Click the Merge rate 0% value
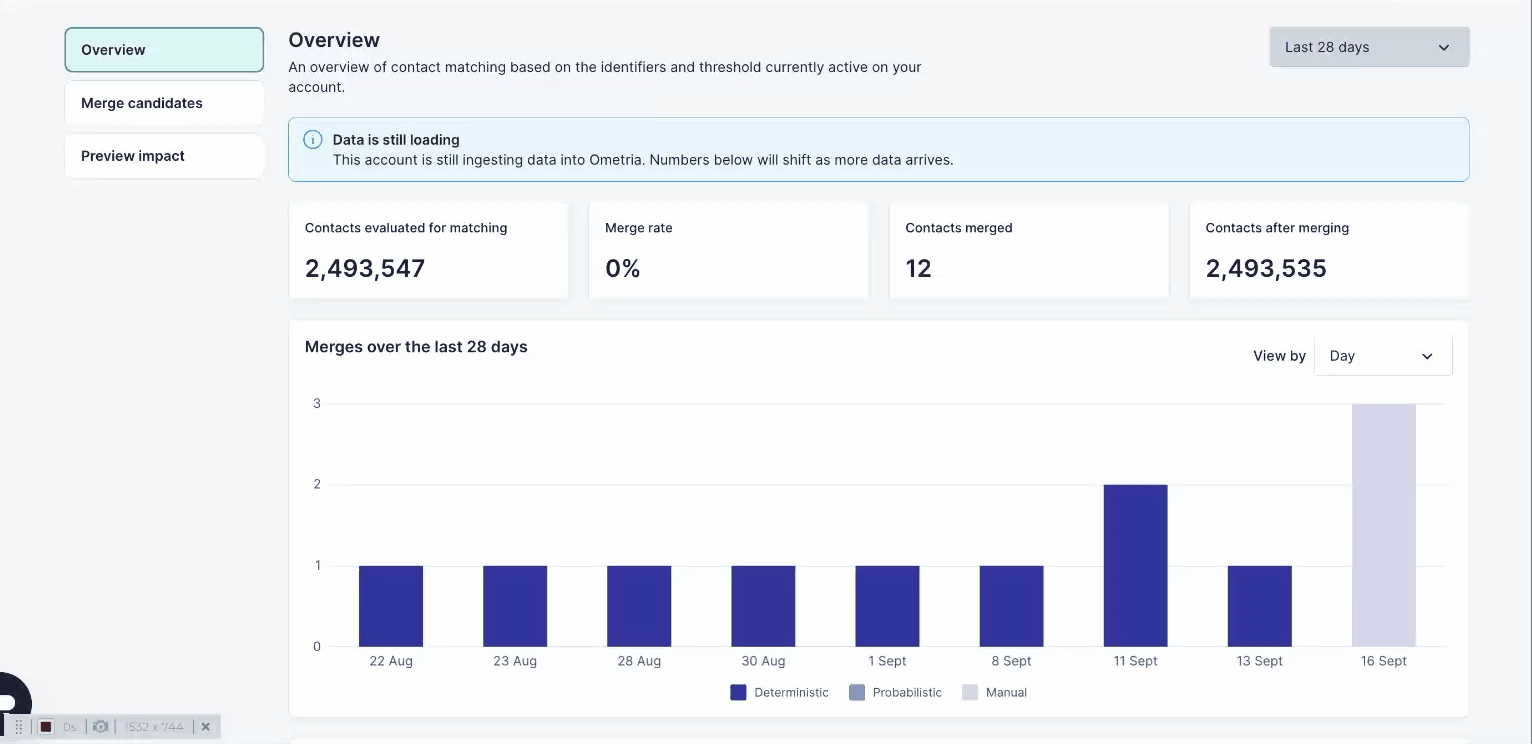Image resolution: width=1532 pixels, height=744 pixels. click(x=622, y=268)
